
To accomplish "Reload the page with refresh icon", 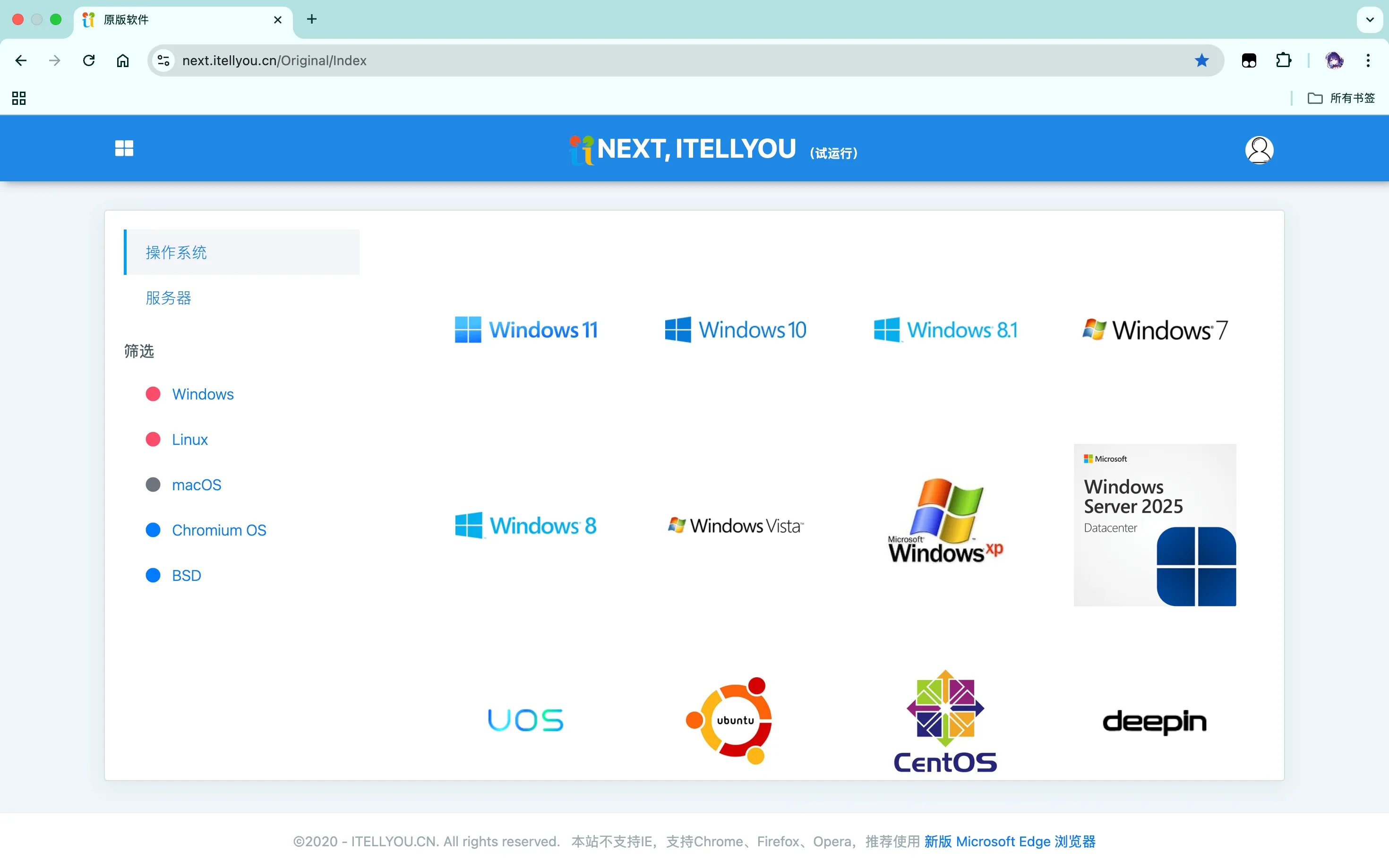I will [x=88, y=60].
